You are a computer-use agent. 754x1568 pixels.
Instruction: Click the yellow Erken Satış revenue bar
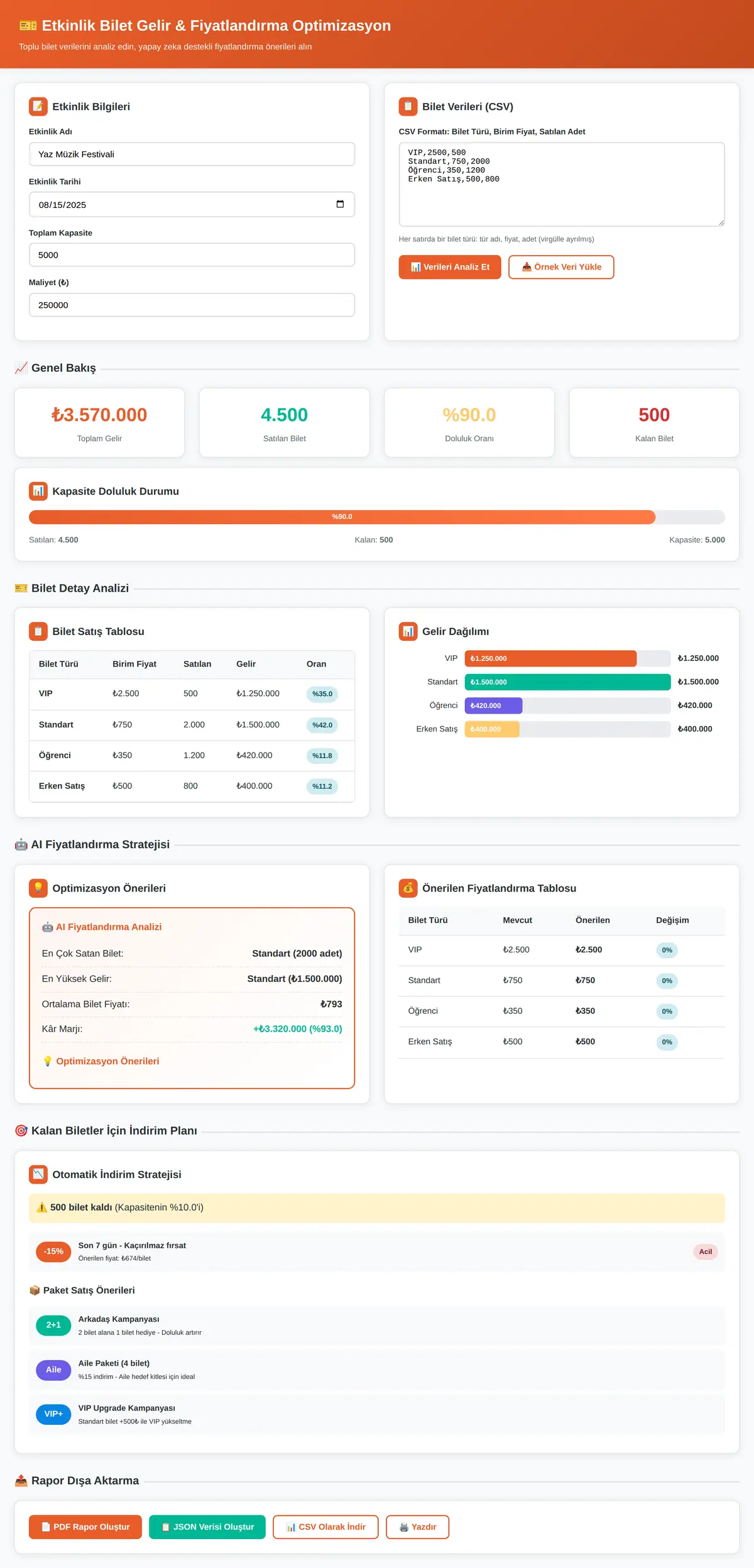click(492, 729)
